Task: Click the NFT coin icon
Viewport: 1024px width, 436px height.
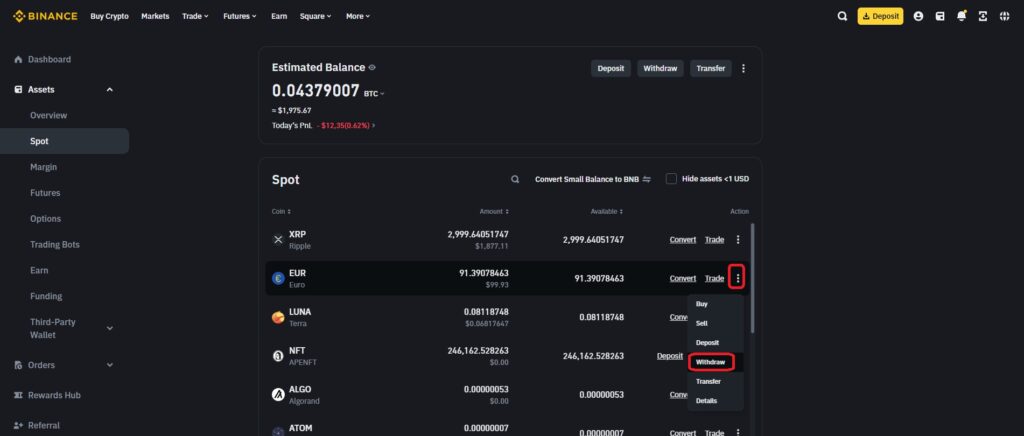Action: (278, 356)
